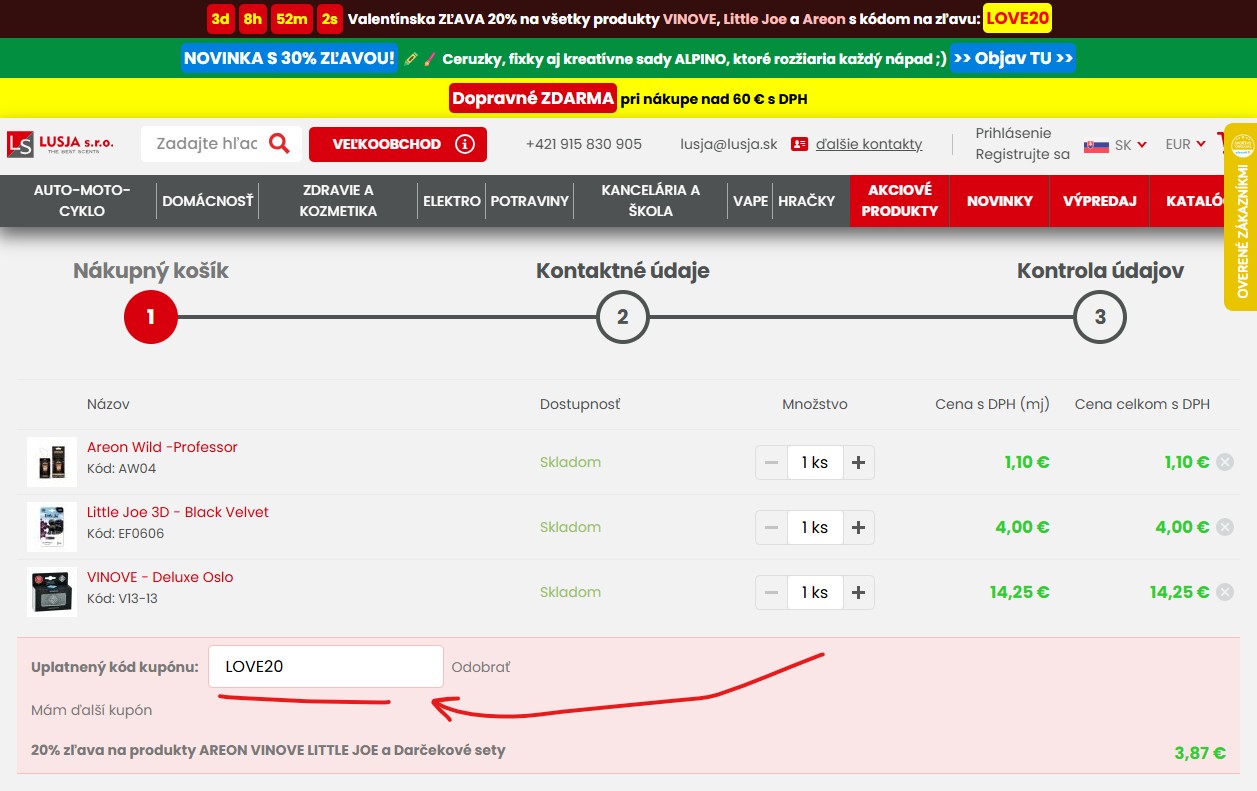Screen dimensions: 1257x791
Task: Increase quantity of Little Joe 3D
Action: 858,527
